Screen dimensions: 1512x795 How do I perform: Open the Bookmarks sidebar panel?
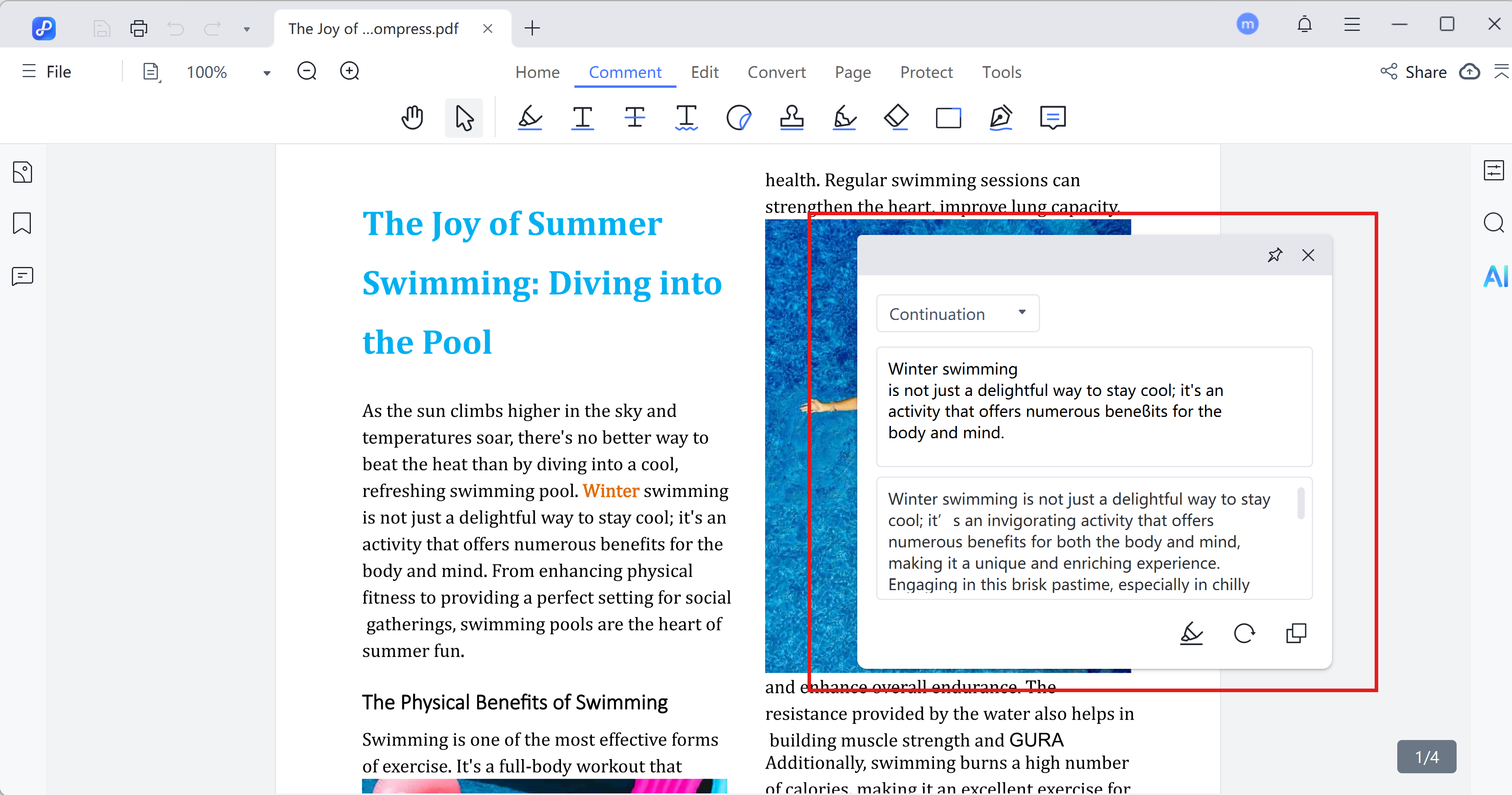click(22, 223)
